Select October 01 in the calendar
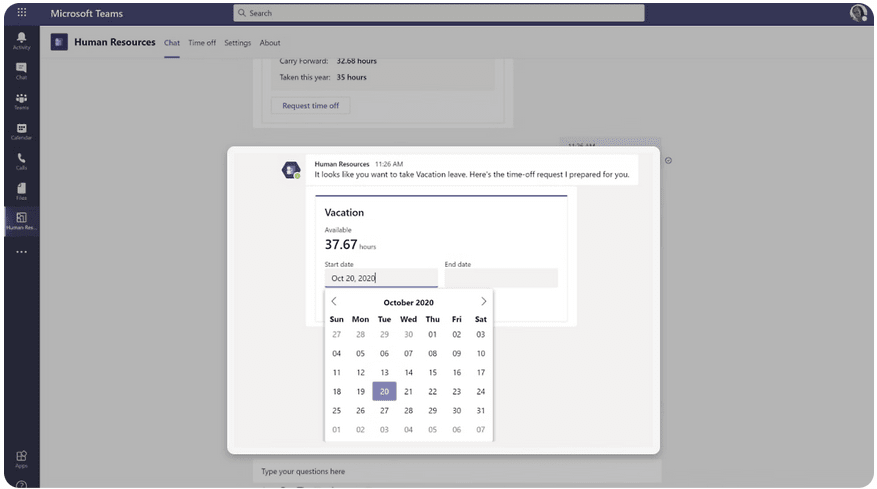The image size is (877, 489). click(432, 335)
